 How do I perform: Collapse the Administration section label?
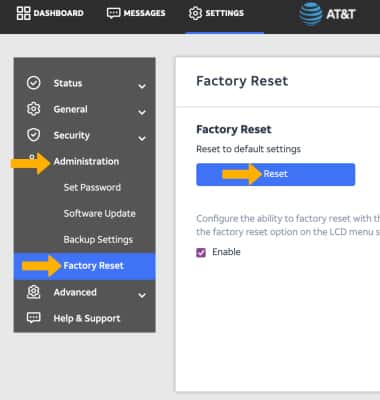(86, 161)
